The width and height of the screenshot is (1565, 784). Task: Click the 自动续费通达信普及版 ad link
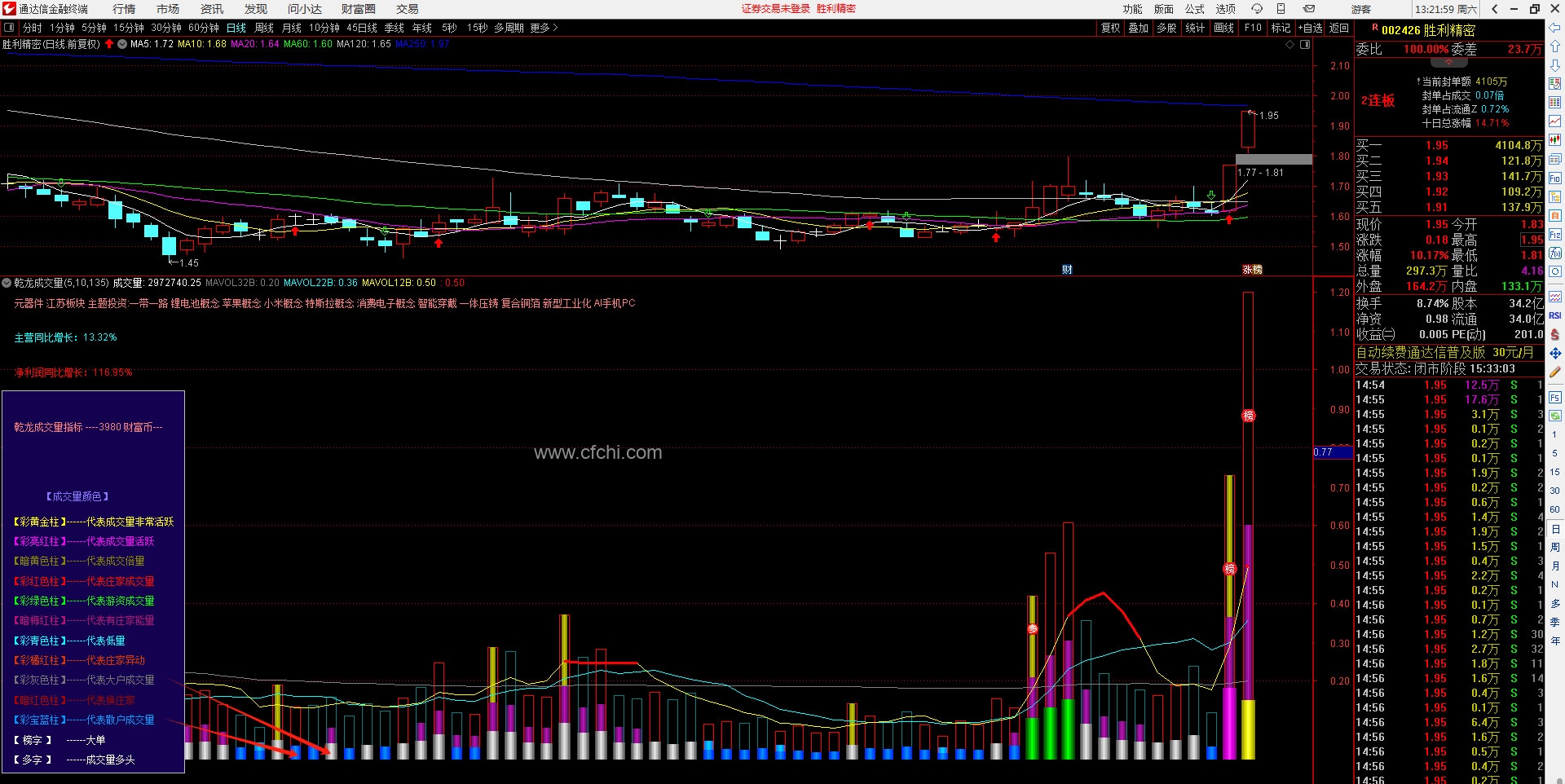[x=1444, y=352]
